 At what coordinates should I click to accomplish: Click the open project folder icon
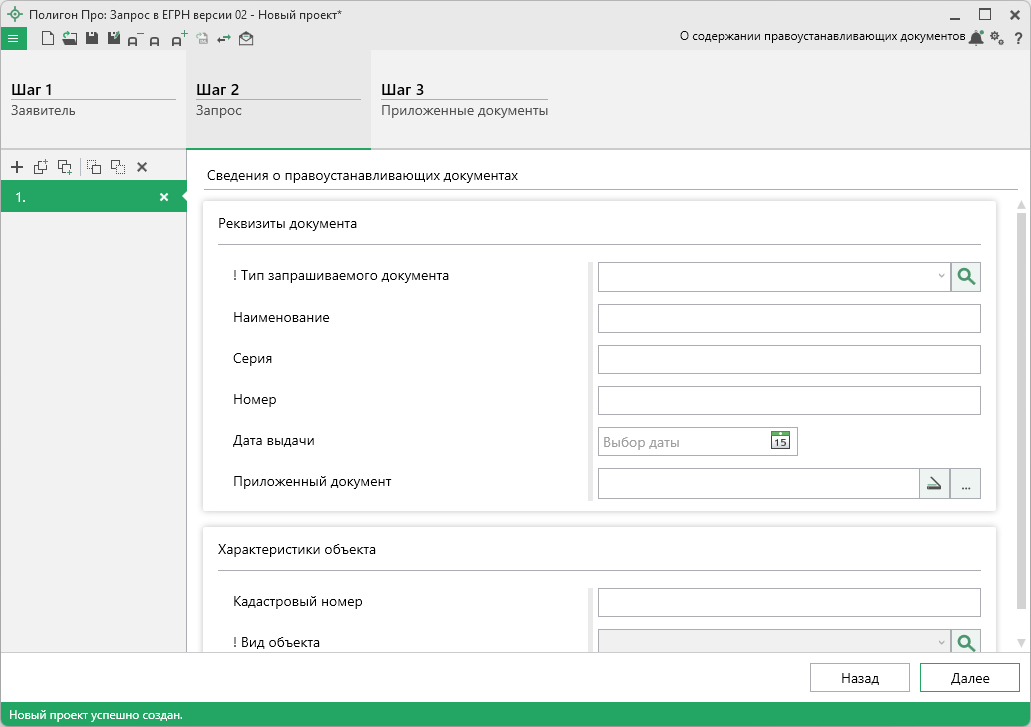click(69, 39)
